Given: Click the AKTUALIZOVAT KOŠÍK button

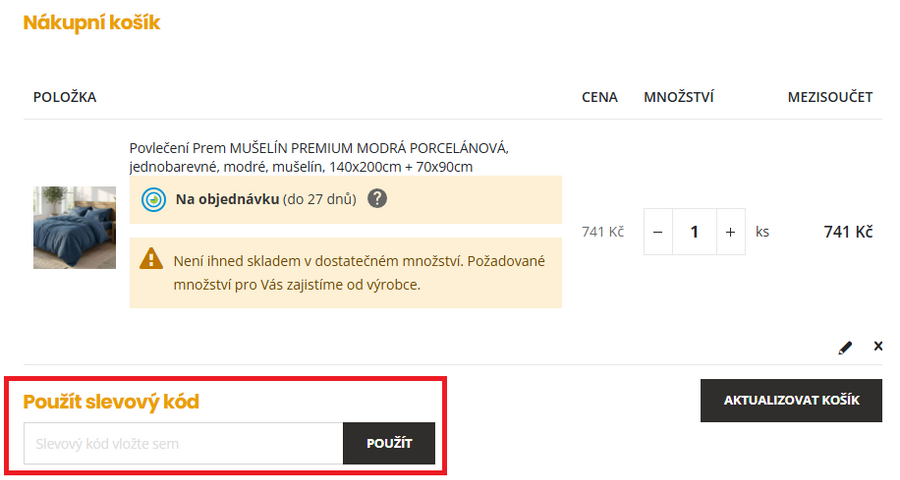Looking at the screenshot, I should [x=791, y=401].
